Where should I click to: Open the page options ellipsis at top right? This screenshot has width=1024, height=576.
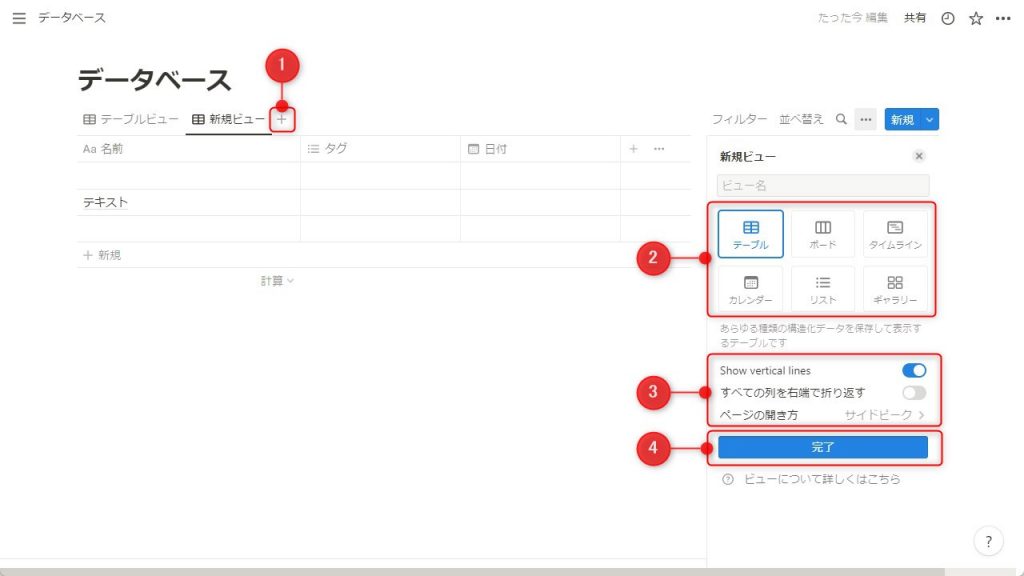pos(1003,18)
